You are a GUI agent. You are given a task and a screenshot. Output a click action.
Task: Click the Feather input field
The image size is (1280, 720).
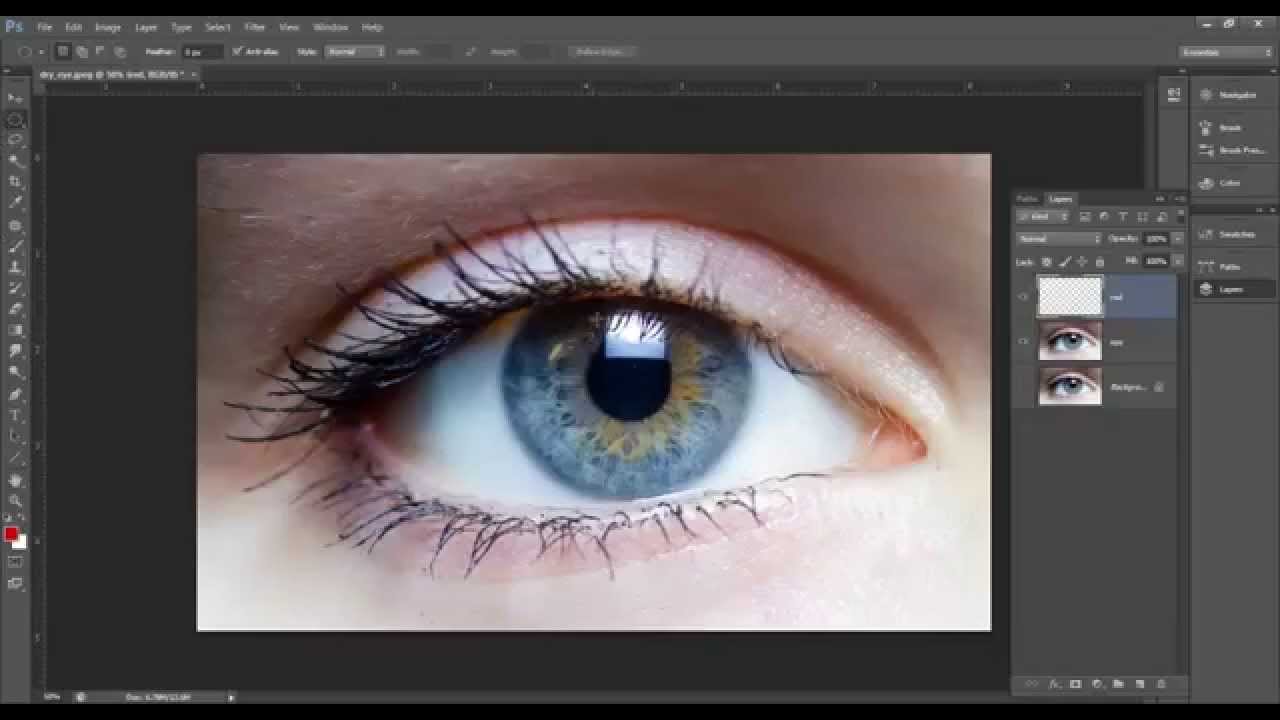click(200, 51)
